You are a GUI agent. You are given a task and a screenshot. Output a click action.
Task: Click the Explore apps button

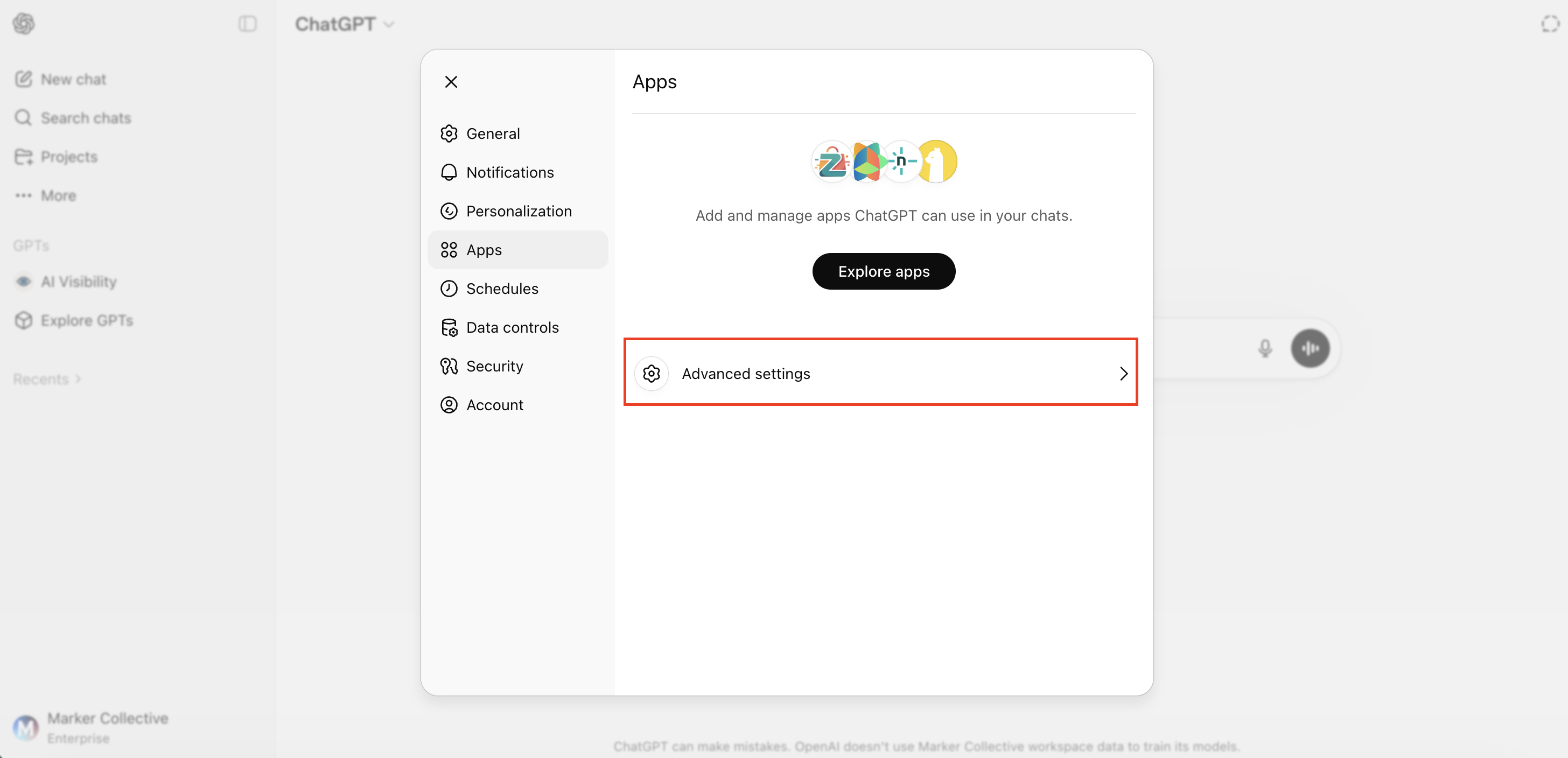coord(883,271)
